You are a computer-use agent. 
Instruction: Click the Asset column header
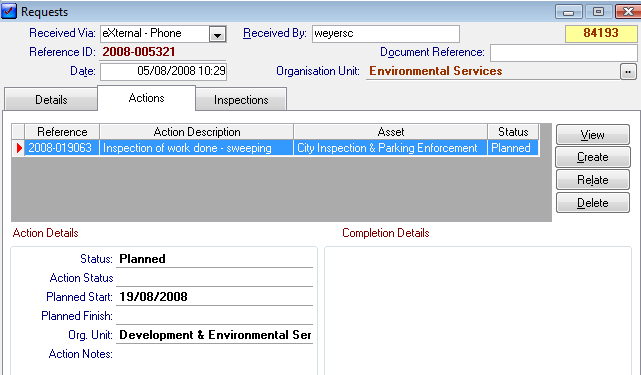tap(390, 132)
